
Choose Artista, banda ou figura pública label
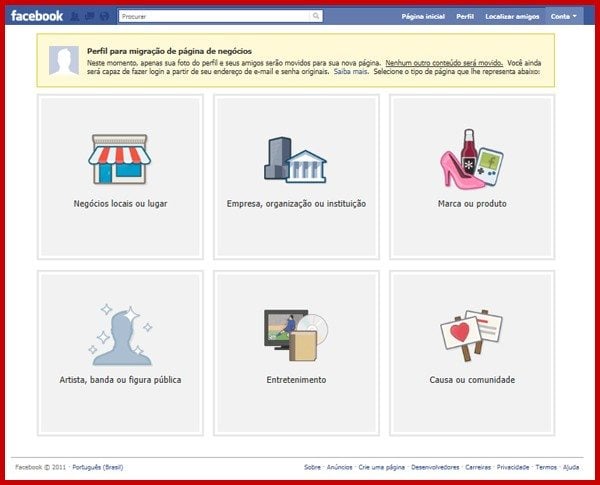(120, 380)
